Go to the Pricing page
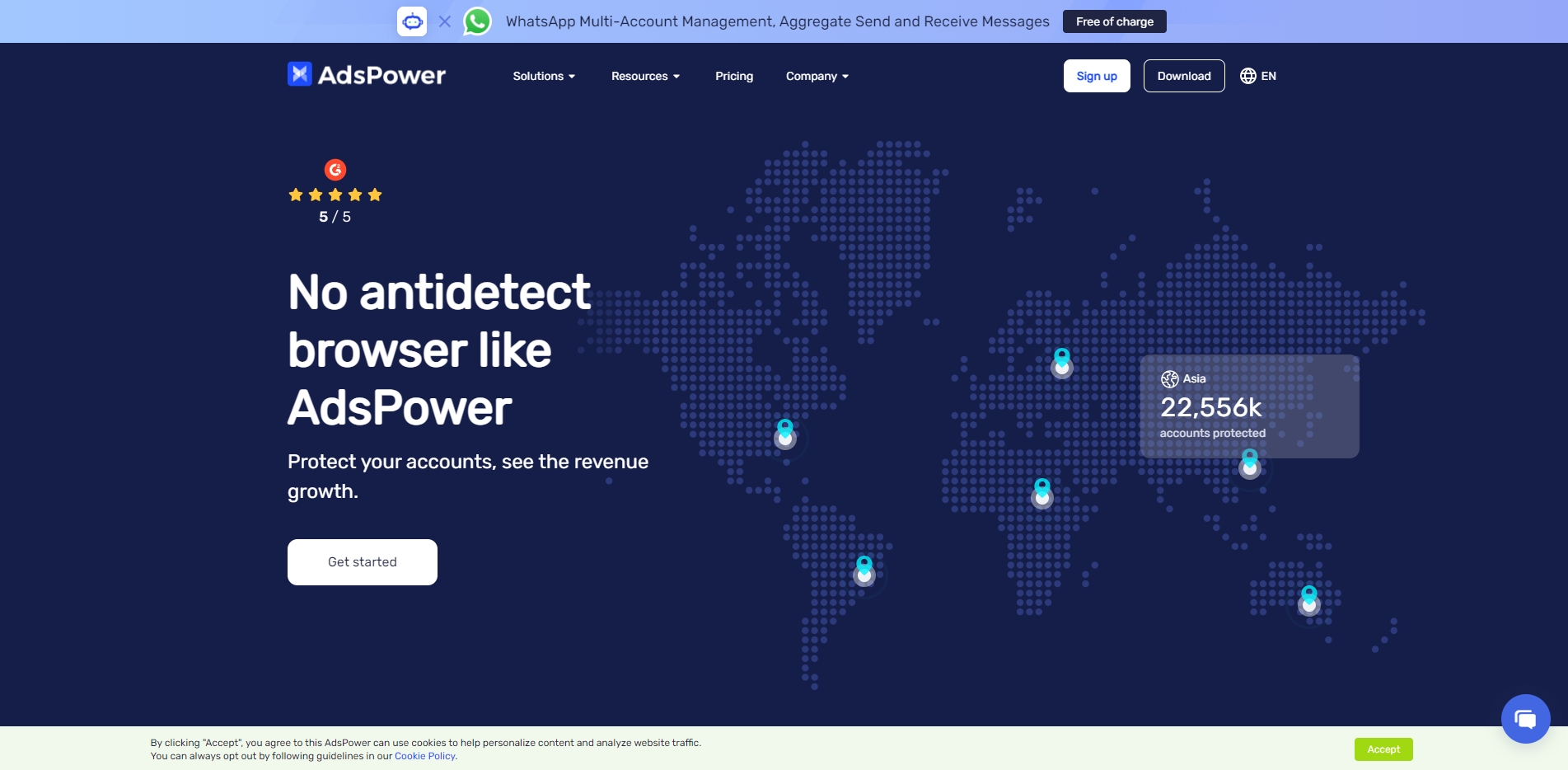 [734, 76]
